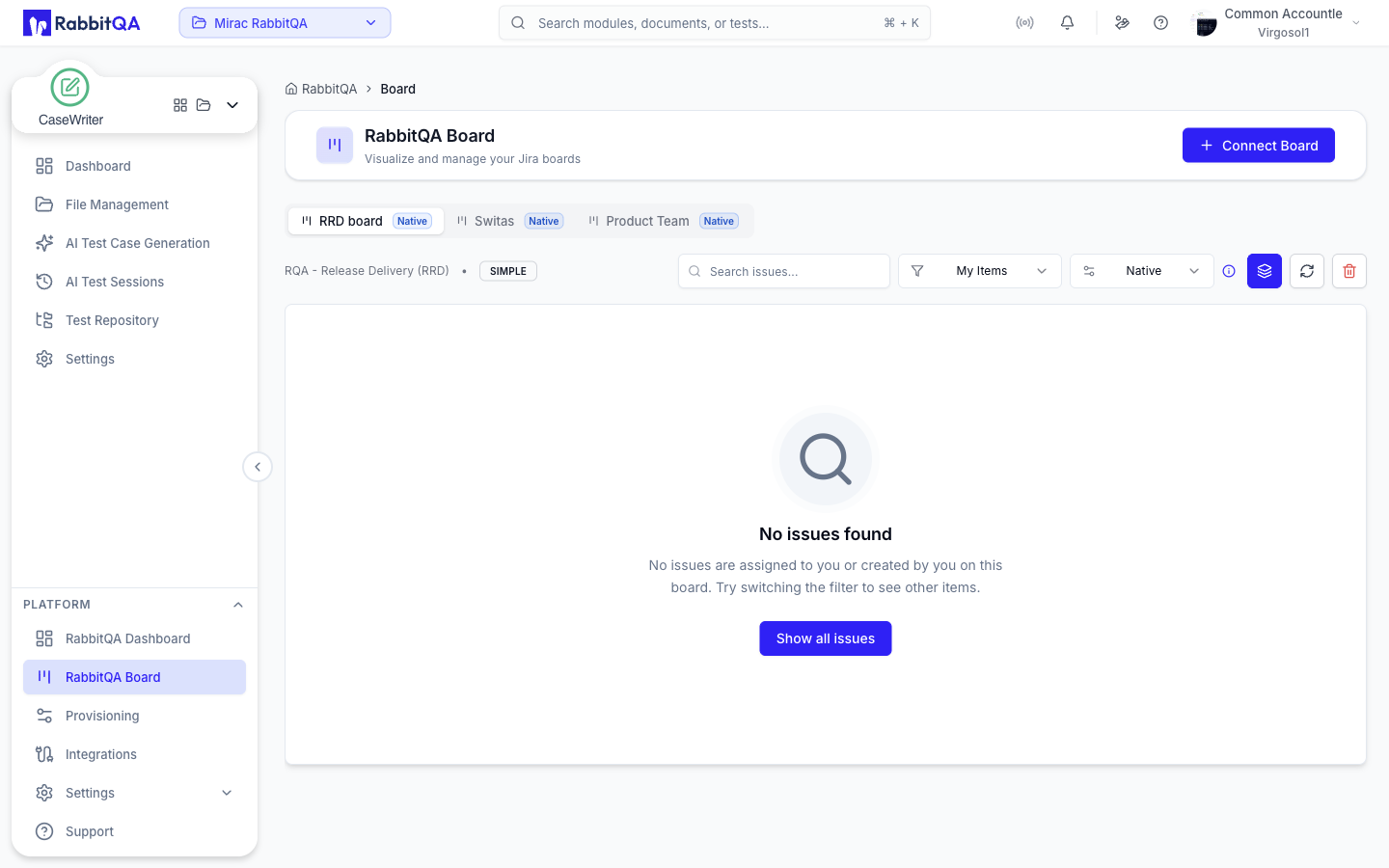Click the RabbitQA home breadcrumb link
The width and height of the screenshot is (1389, 868).
pyautogui.click(x=321, y=89)
